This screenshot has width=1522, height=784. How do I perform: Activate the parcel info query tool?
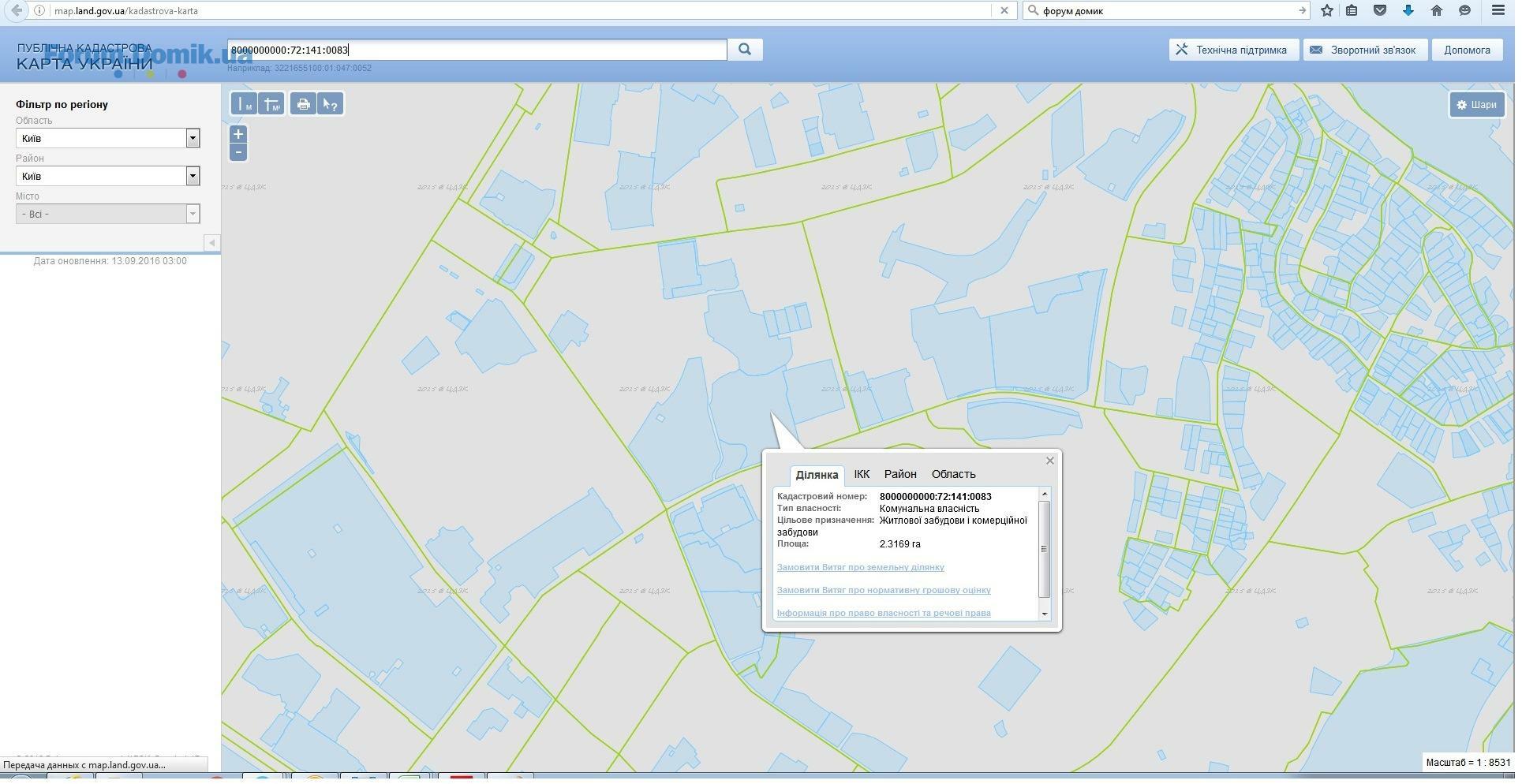click(x=331, y=104)
